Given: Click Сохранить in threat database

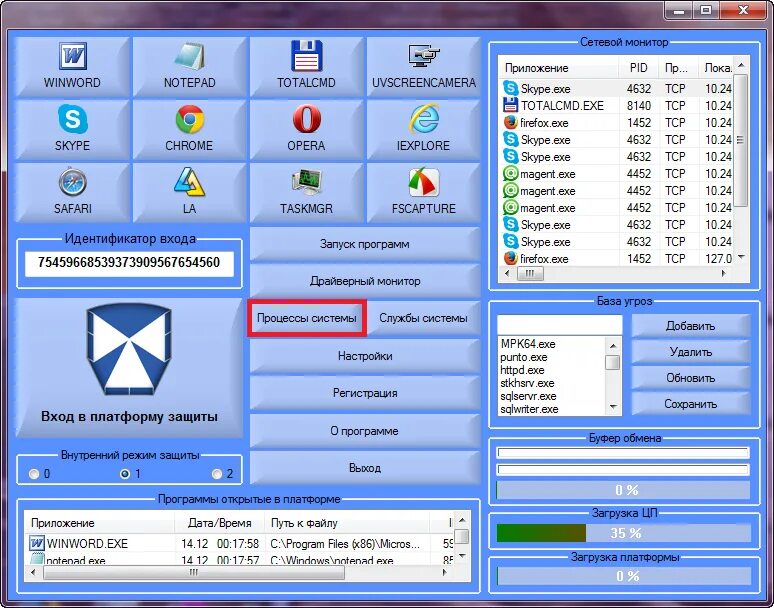Looking at the screenshot, I should 691,404.
